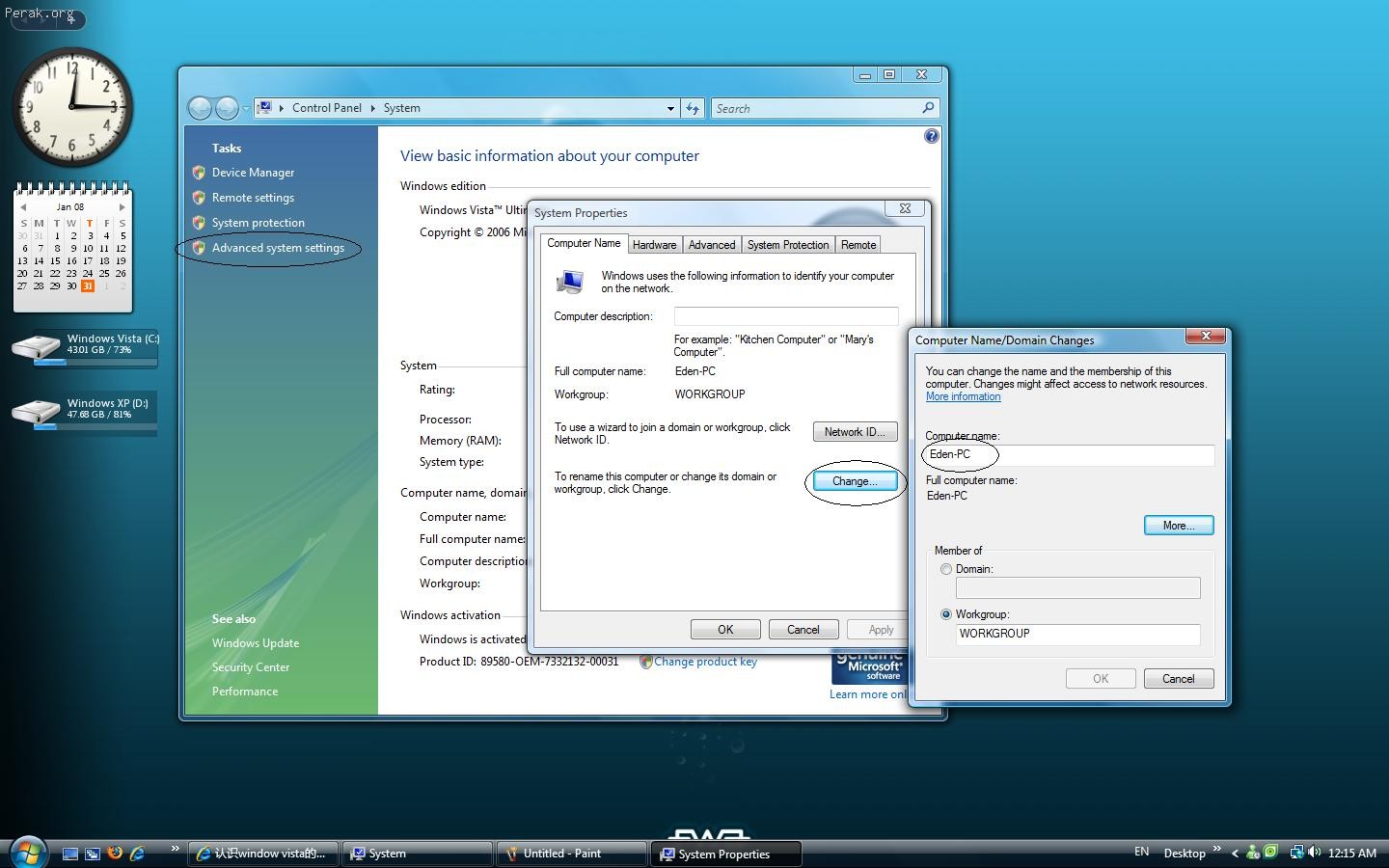Click the Change... button

pos(855,481)
